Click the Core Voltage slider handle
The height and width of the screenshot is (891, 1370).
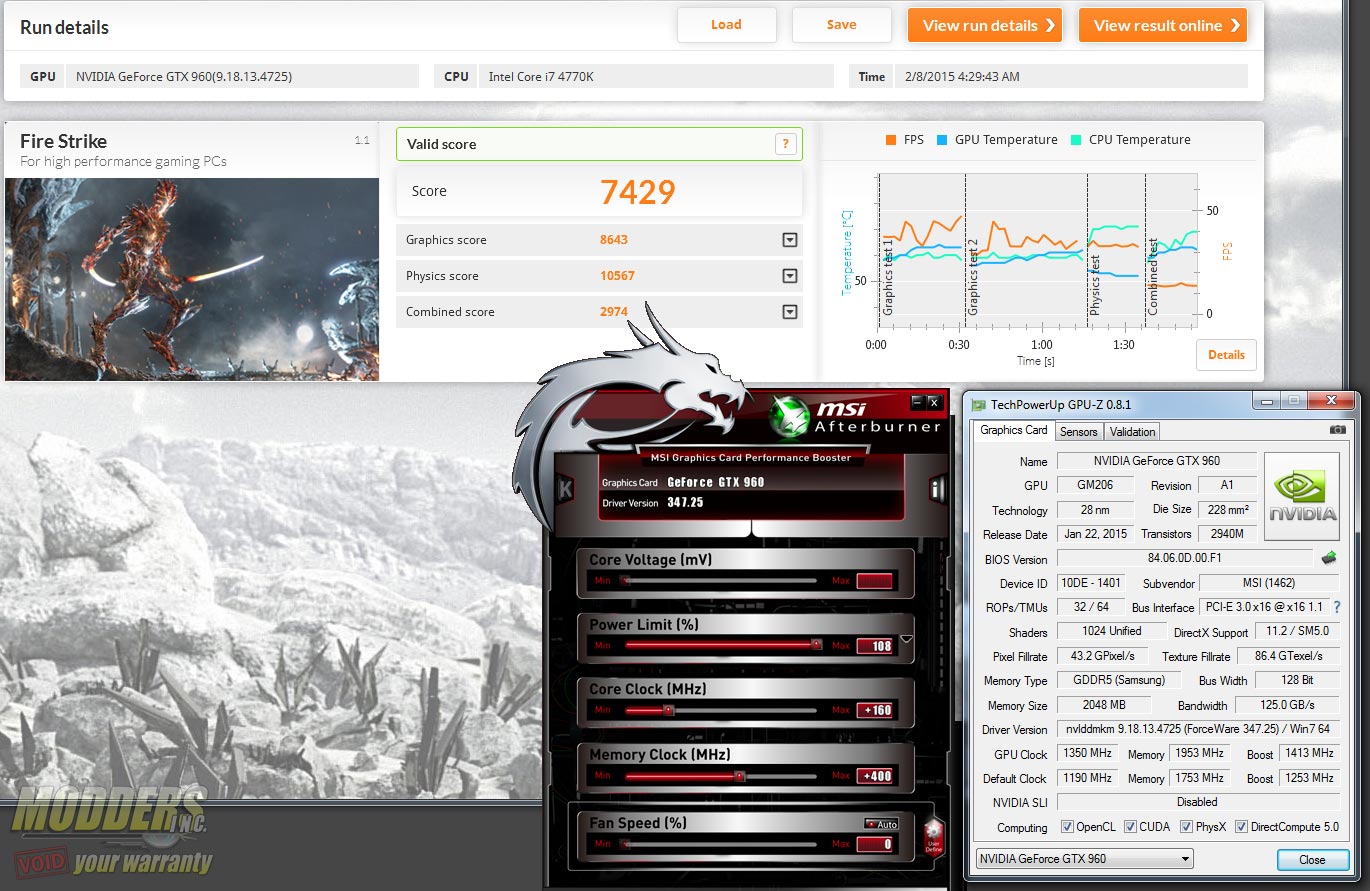coord(626,580)
